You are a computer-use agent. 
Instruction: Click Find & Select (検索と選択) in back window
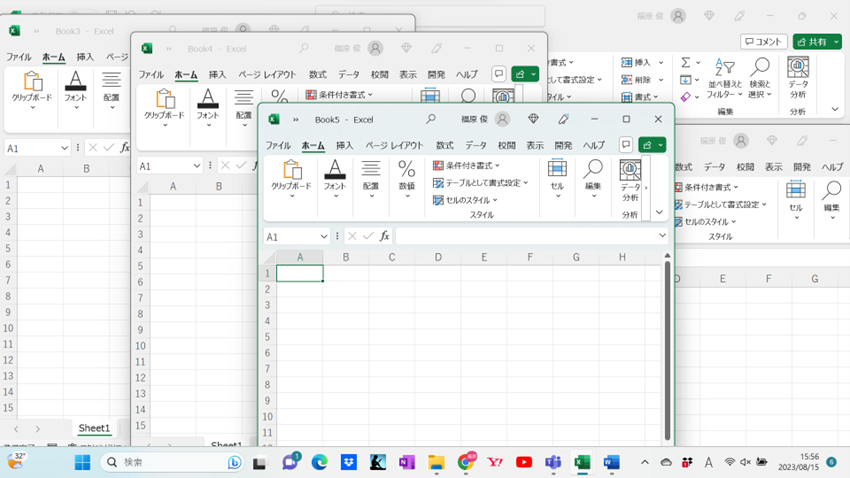pos(760,79)
